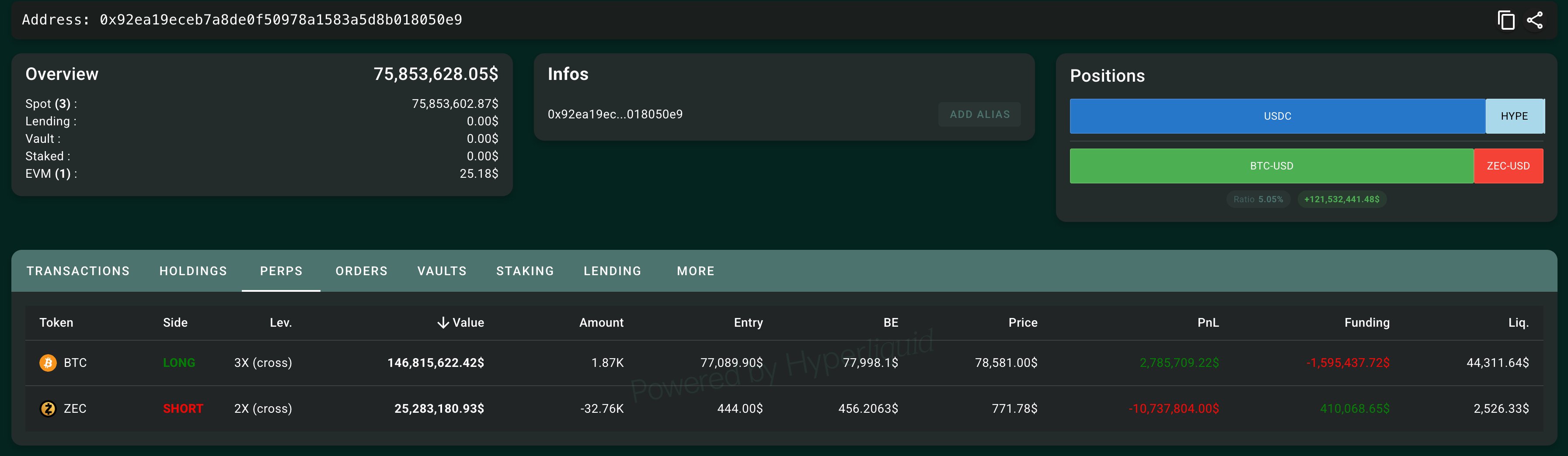Click the ZEC token name
The height and width of the screenshot is (456, 1568).
75,408
